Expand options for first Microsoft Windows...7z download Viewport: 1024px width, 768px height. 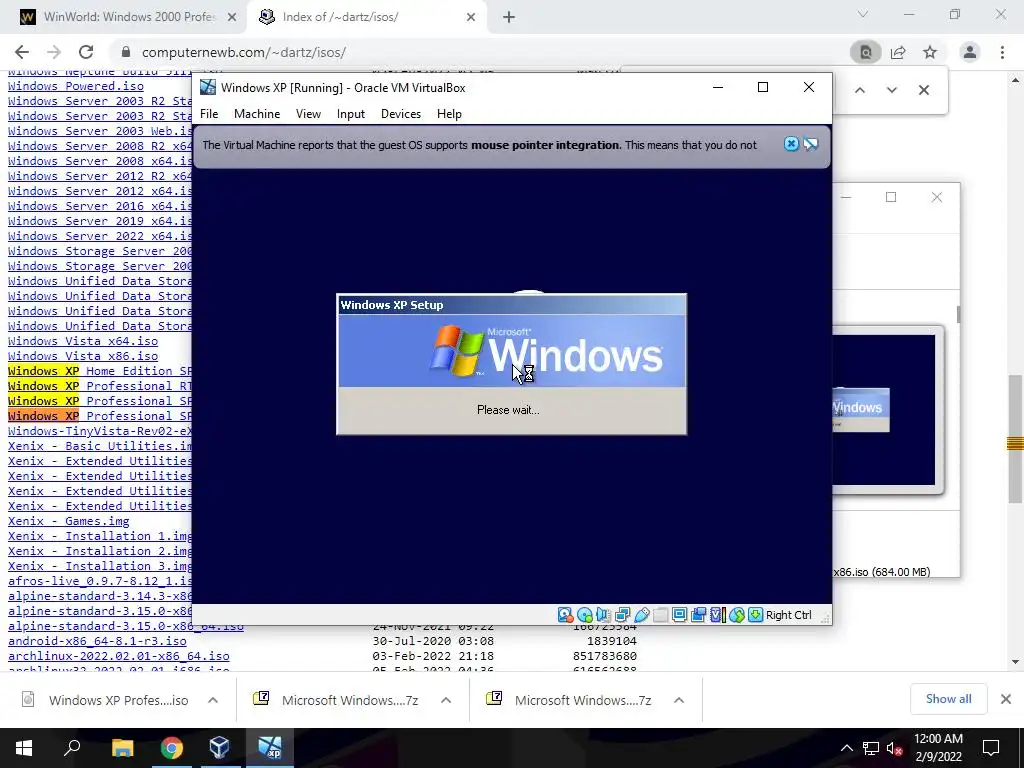click(446, 700)
